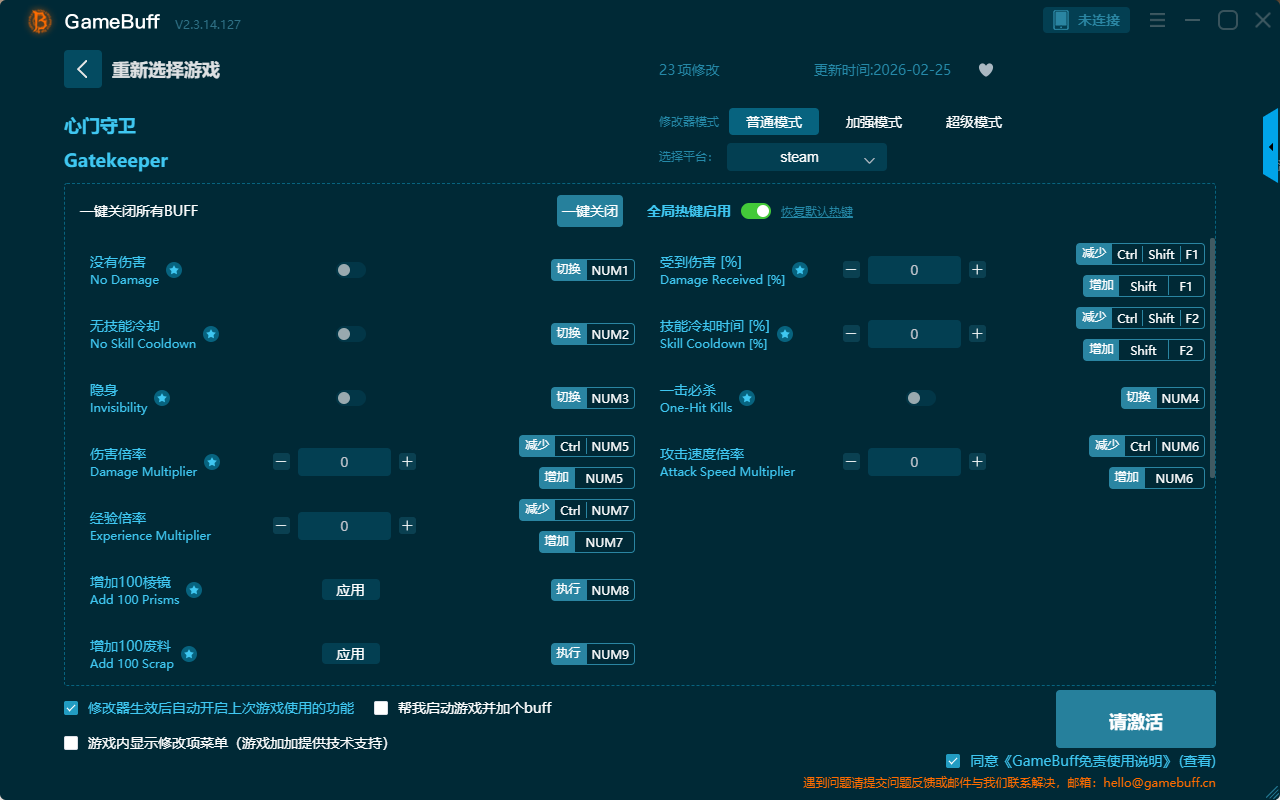Expand the blue side panel arrow

[x=1271, y=147]
